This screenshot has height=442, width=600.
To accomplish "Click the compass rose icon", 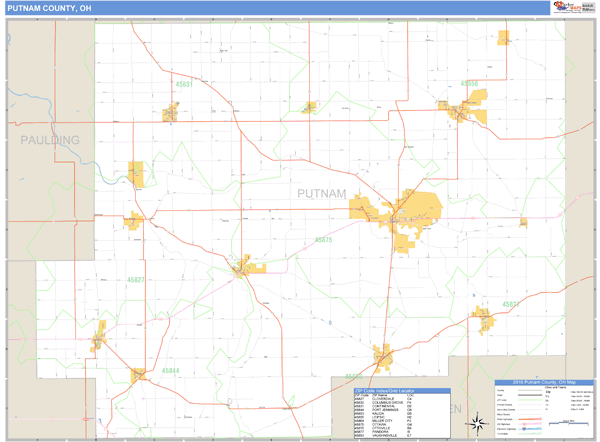I will point(479,420).
